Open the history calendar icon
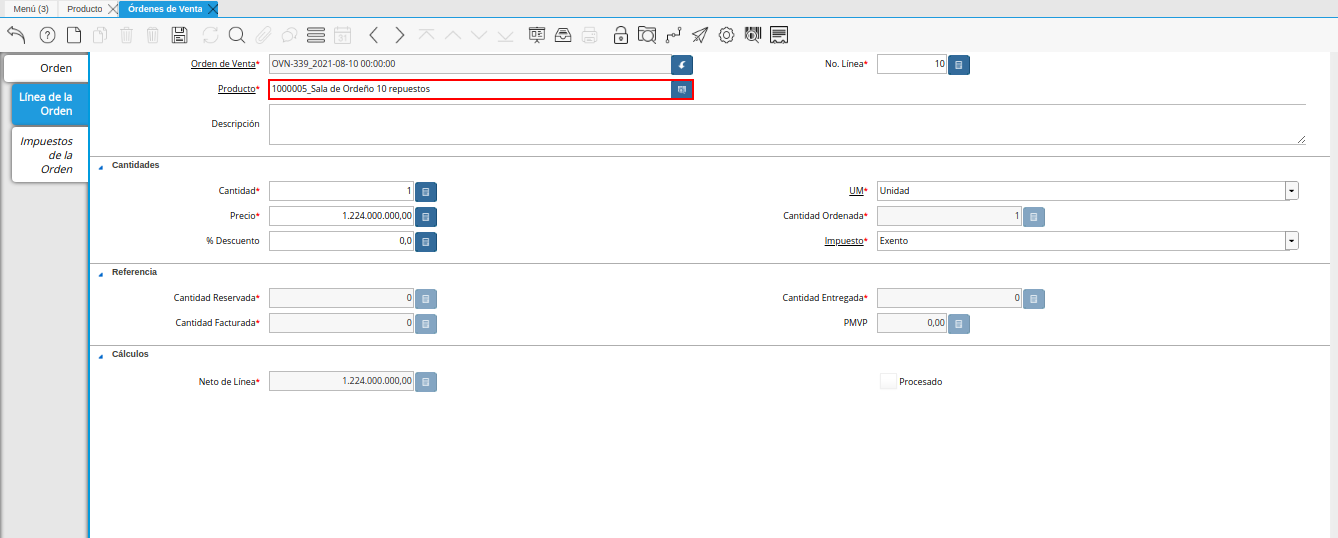Screen dimensions: 1338x538 click(342, 35)
